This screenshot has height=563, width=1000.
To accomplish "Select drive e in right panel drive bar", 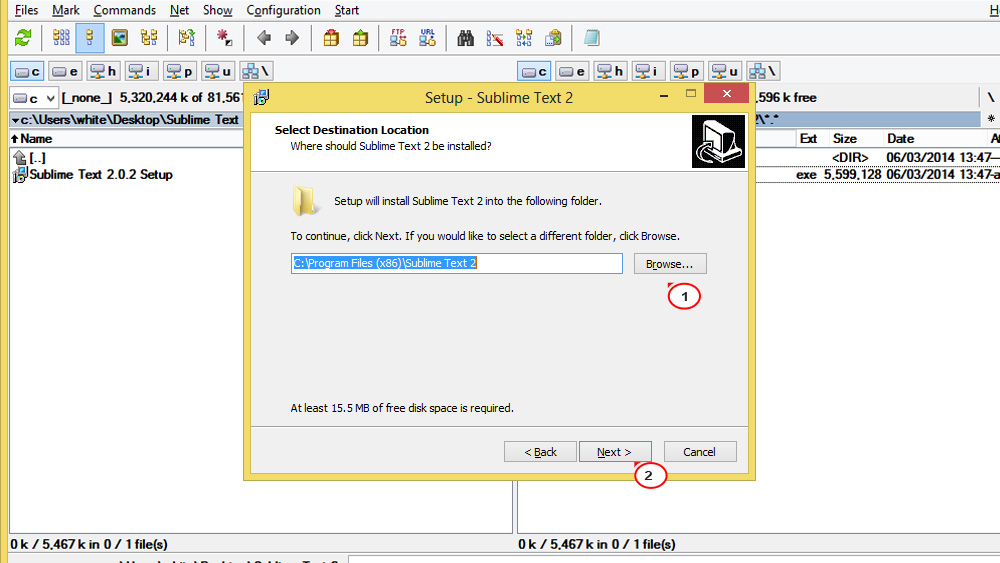I will click(x=572, y=71).
